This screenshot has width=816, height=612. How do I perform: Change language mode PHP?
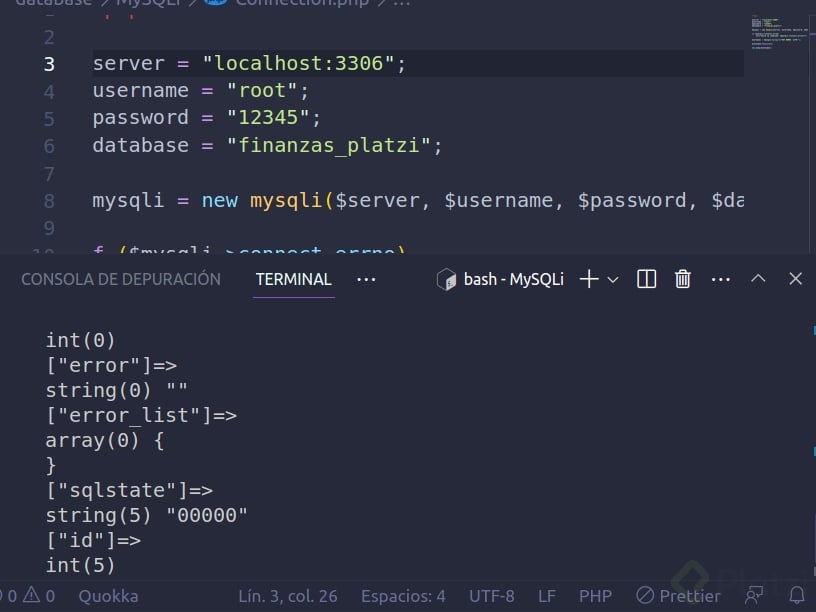(595, 596)
